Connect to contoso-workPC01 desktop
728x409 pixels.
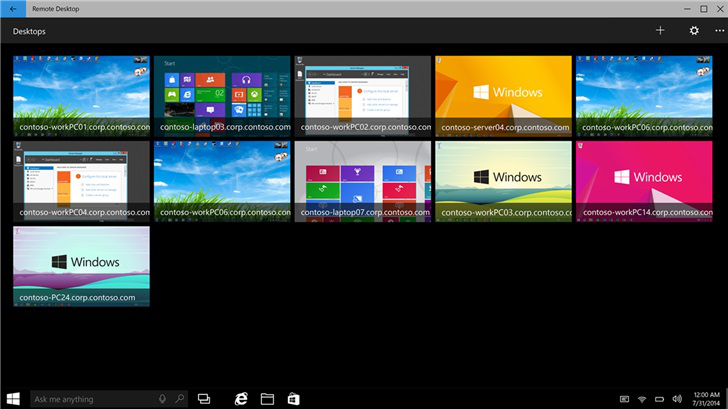(x=81, y=95)
